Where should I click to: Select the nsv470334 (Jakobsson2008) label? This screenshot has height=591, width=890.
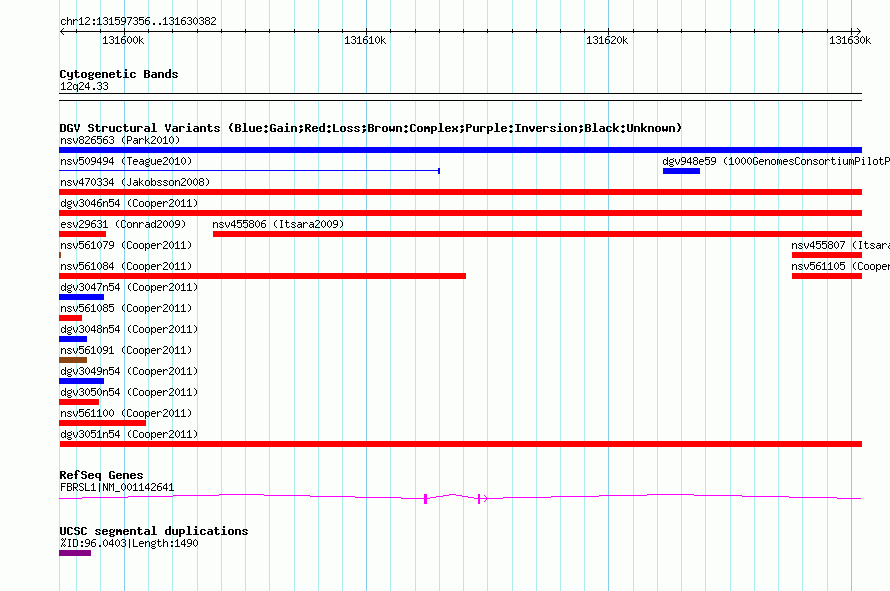[135, 182]
